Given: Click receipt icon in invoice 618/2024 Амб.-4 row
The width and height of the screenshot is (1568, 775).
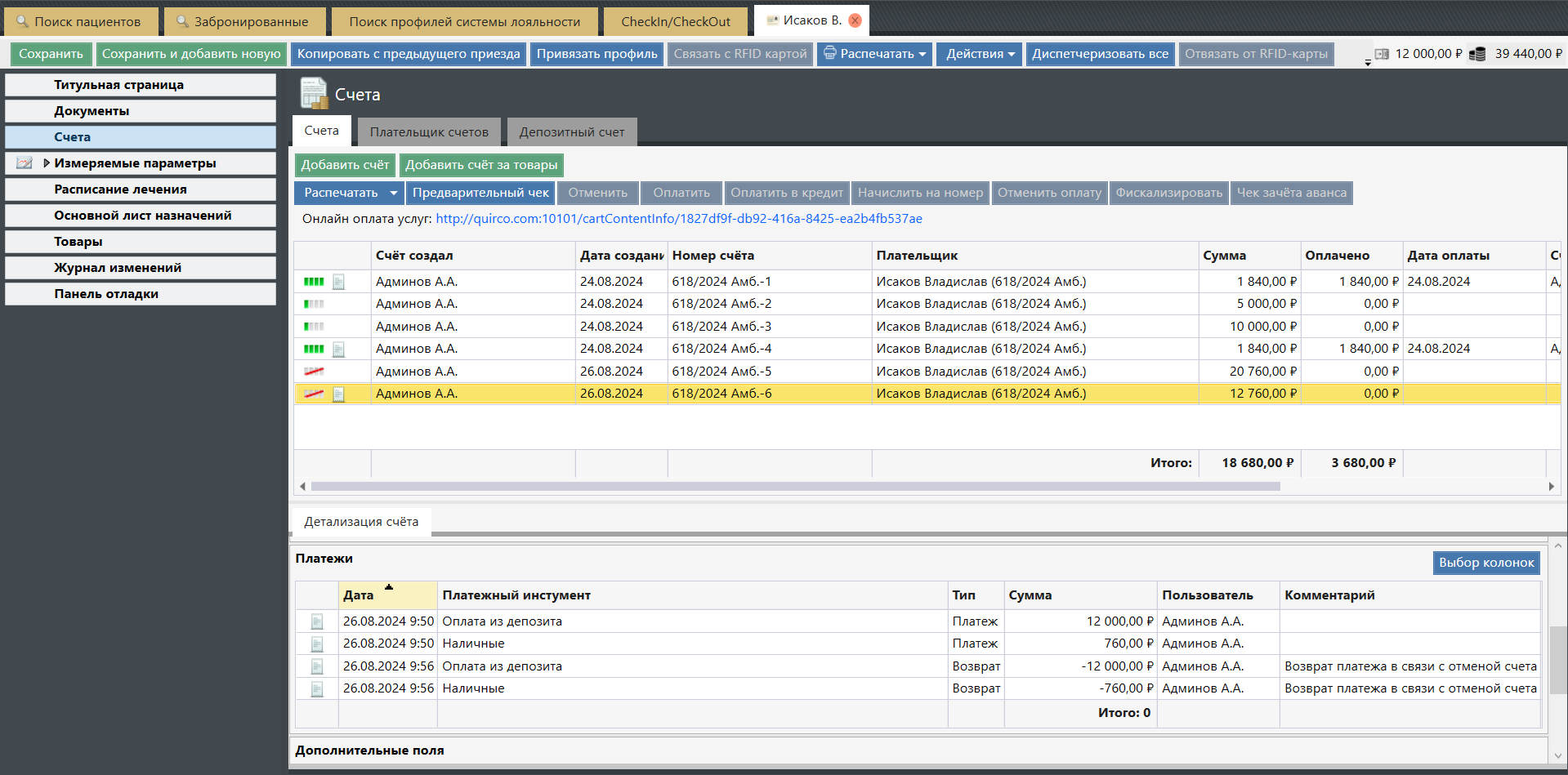Looking at the screenshot, I should 338,350.
